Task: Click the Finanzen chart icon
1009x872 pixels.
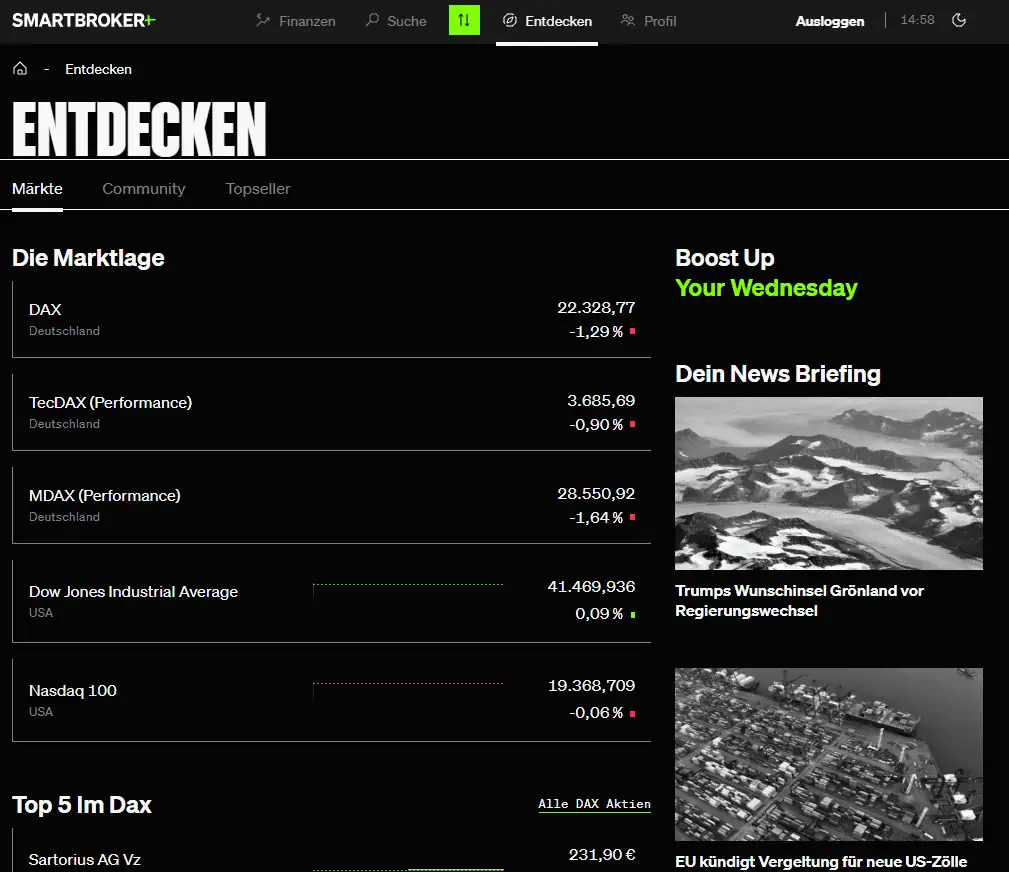Action: pos(263,21)
